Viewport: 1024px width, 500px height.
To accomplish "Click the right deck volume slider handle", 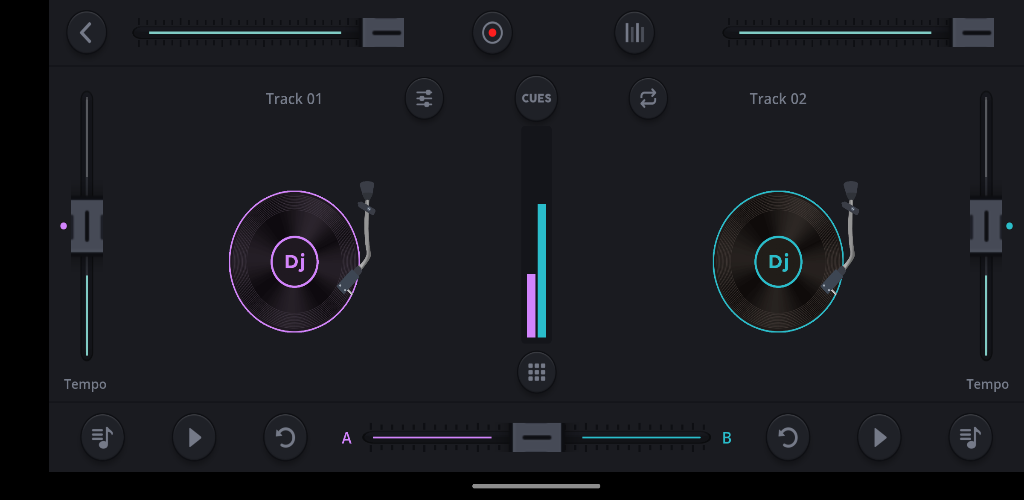I will point(973,32).
